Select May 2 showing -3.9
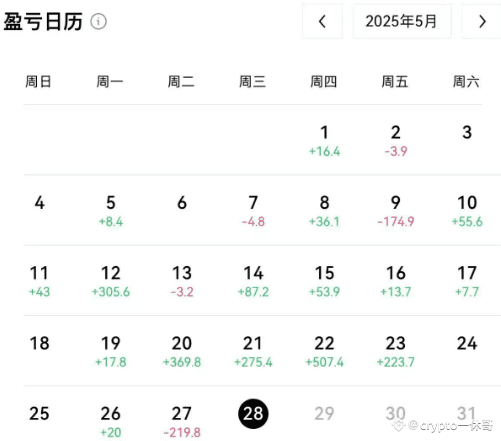The height and width of the screenshot is (441, 501). click(396, 141)
